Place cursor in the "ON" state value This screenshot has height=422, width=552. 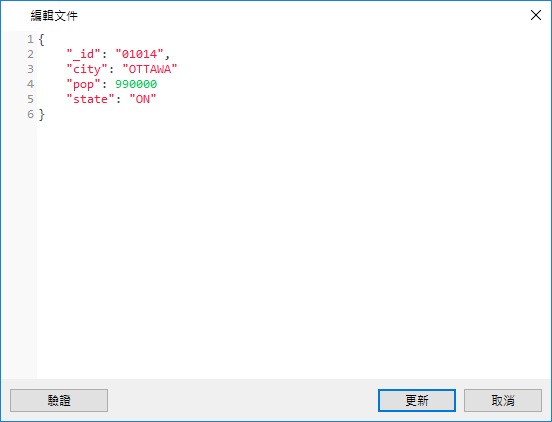coord(143,99)
